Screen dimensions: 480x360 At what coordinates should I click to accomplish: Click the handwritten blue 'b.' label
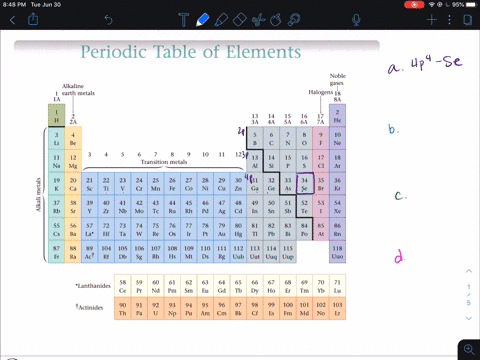coord(393,129)
